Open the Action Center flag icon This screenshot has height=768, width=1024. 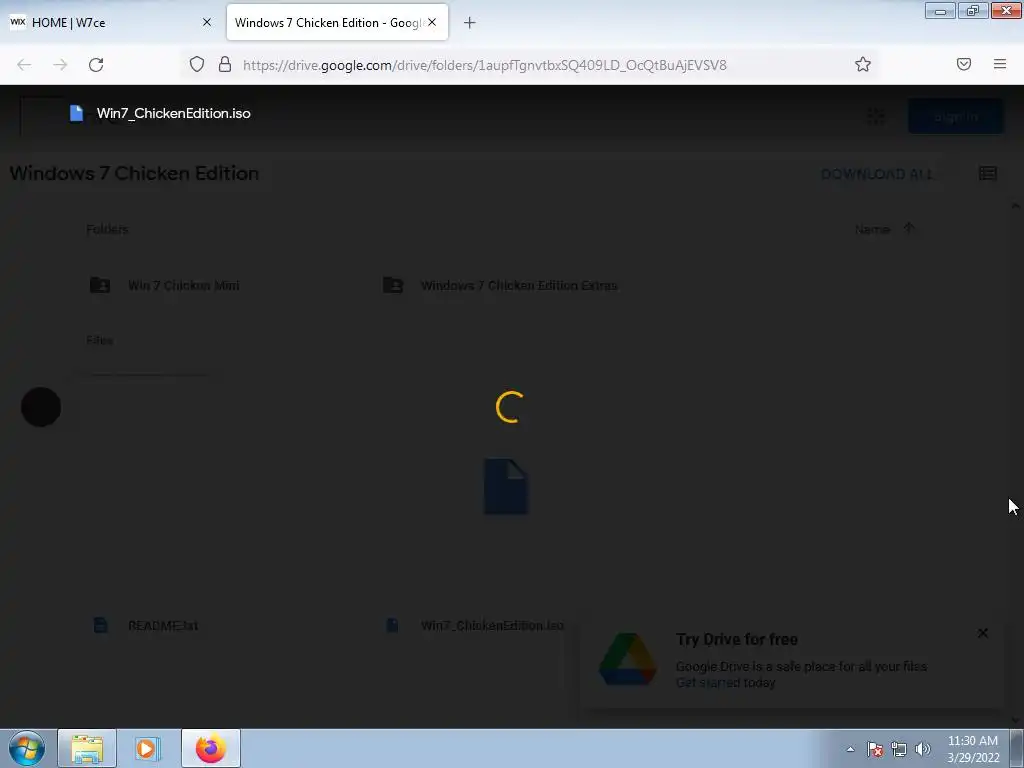pos(875,749)
